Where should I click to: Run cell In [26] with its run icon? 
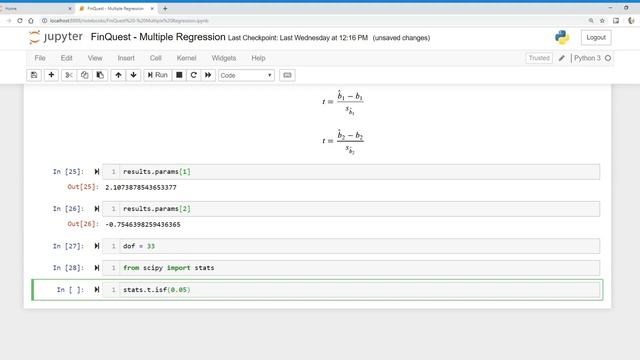tap(97, 209)
